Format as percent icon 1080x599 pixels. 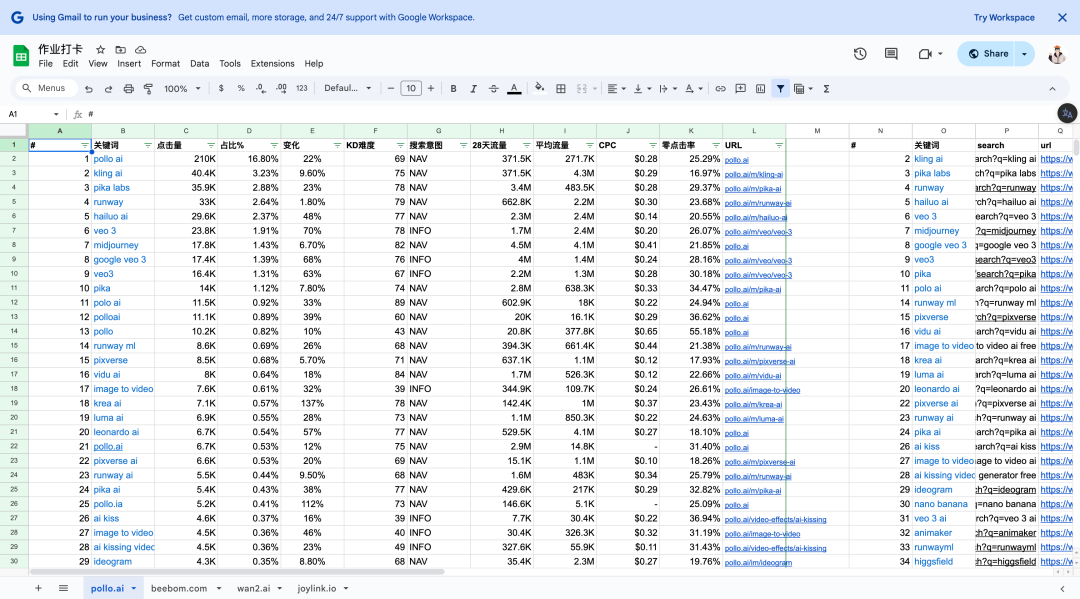tap(241, 89)
